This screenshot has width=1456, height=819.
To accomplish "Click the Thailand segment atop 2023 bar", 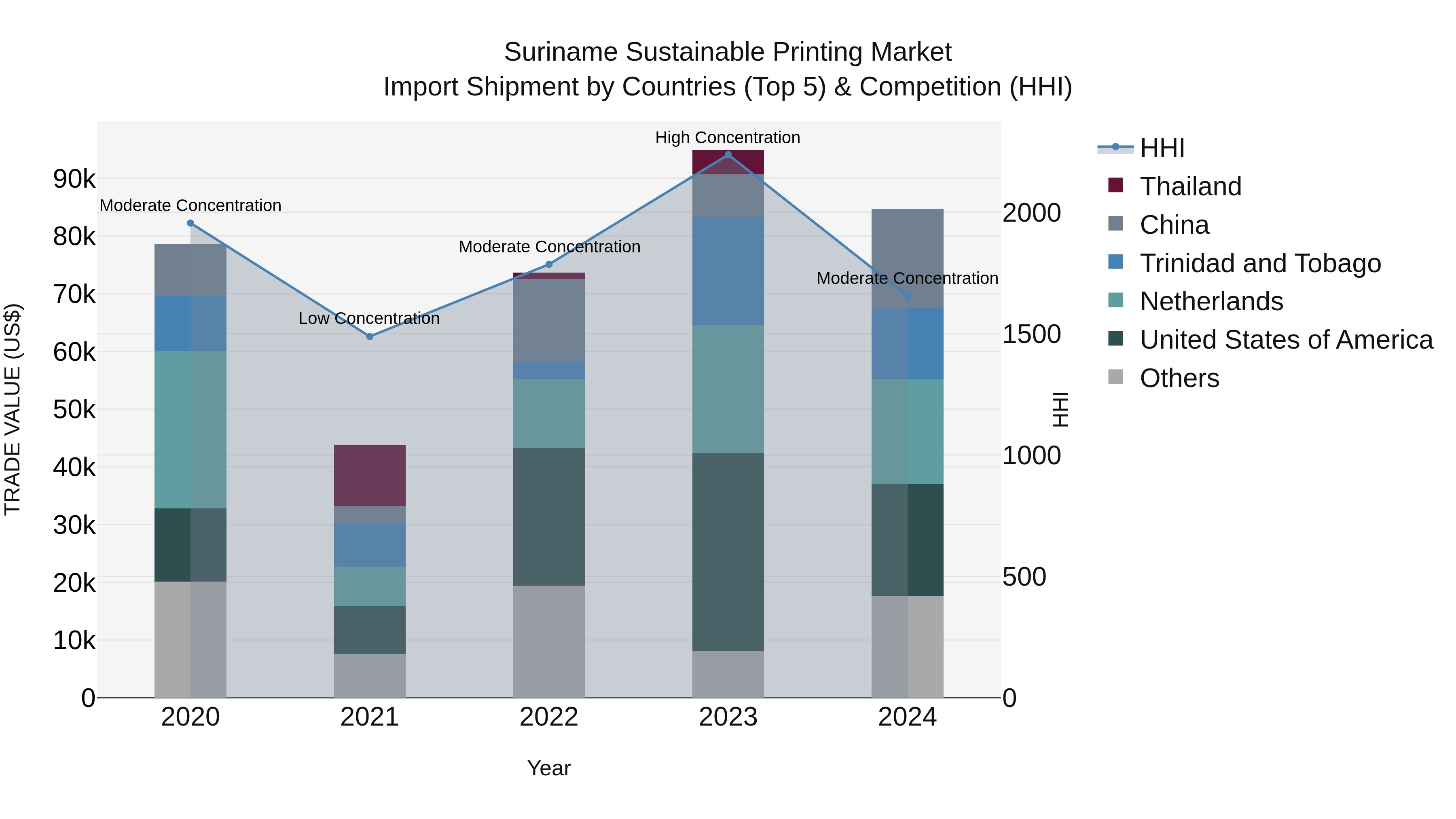I will (728, 162).
